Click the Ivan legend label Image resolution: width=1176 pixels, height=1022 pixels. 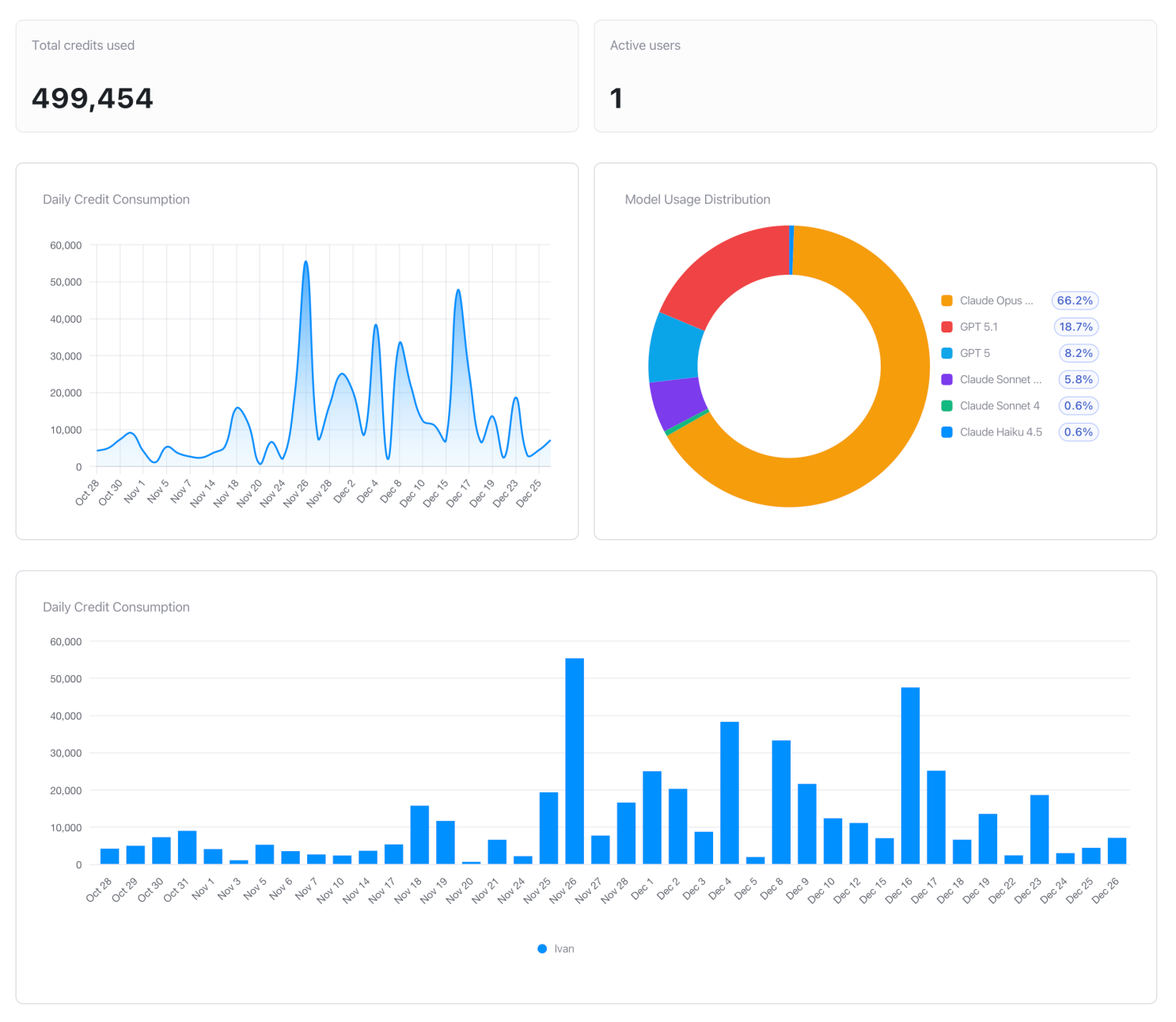tap(563, 948)
